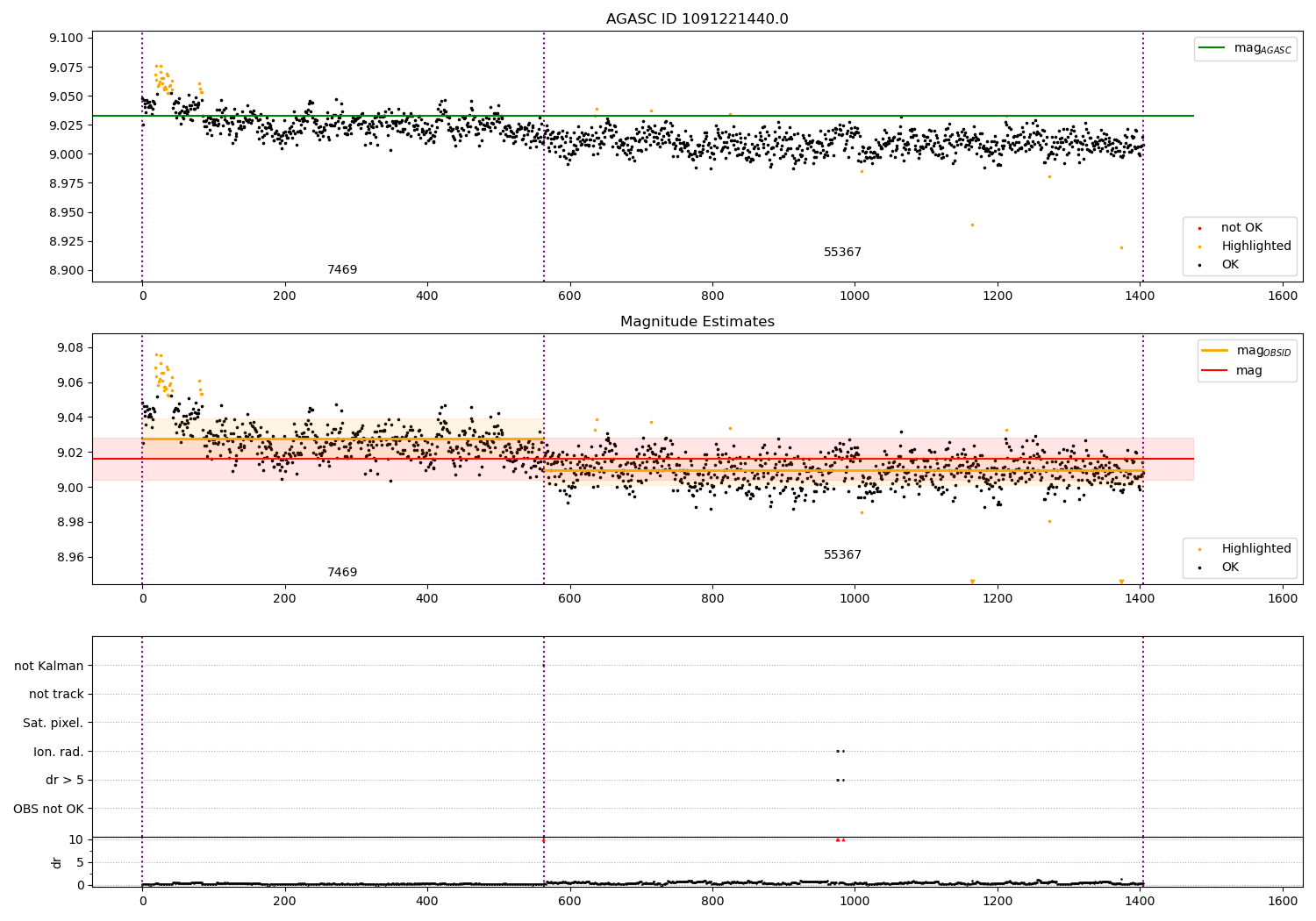Viewport: 1316px width, 921px height.
Task: Click the 'Ion. rad.' axis label
Action: 59,752
